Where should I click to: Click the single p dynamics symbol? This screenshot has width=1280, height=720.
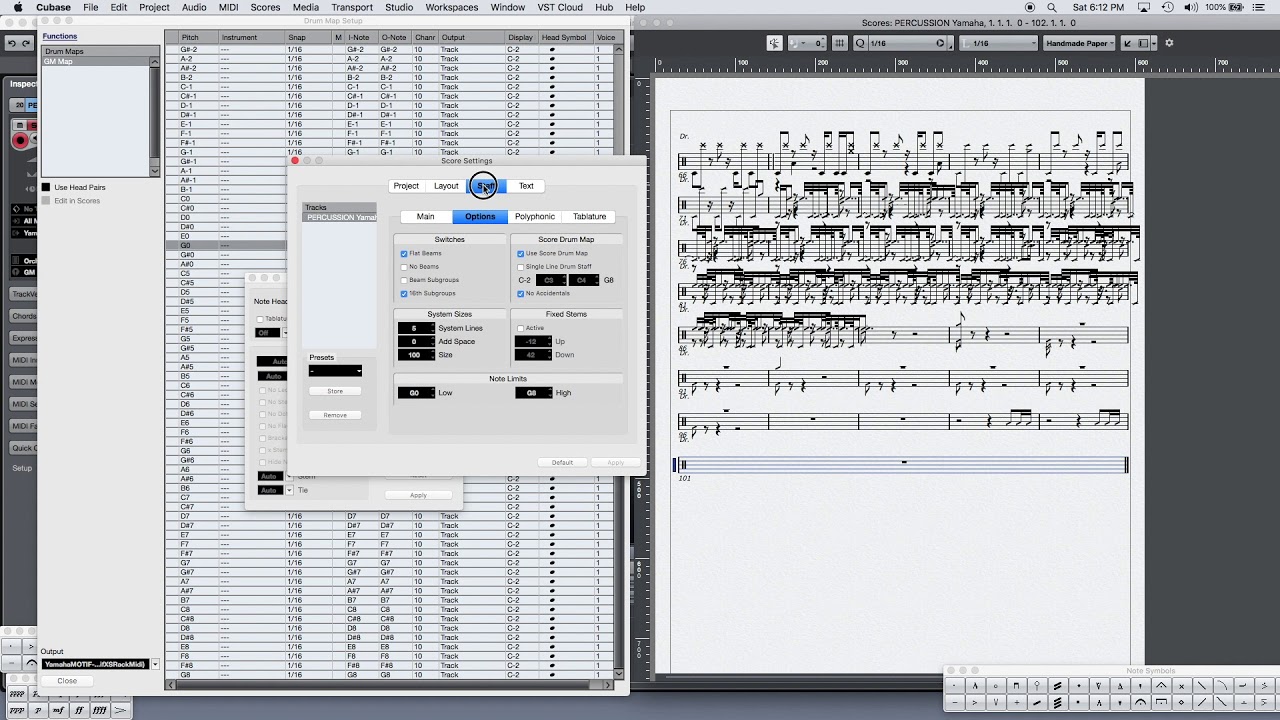[38, 710]
